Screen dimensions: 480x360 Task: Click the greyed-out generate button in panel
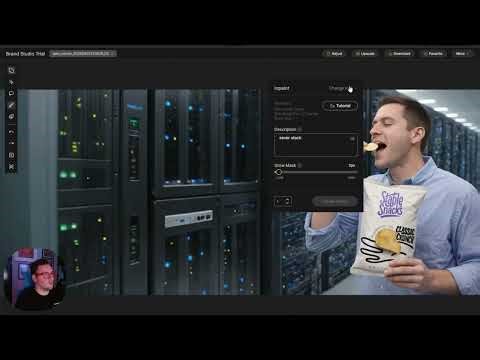click(335, 201)
